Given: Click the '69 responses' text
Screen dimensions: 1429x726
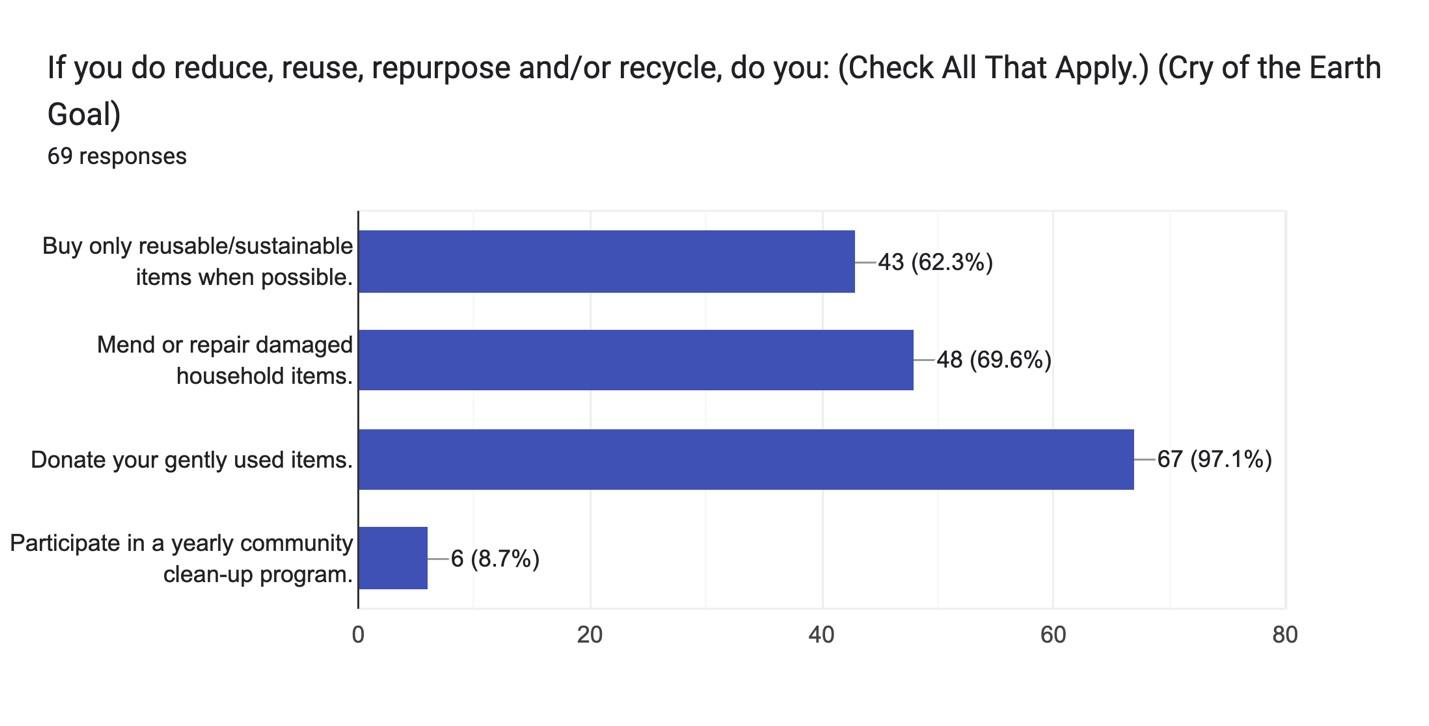Looking at the screenshot, I should (117, 156).
